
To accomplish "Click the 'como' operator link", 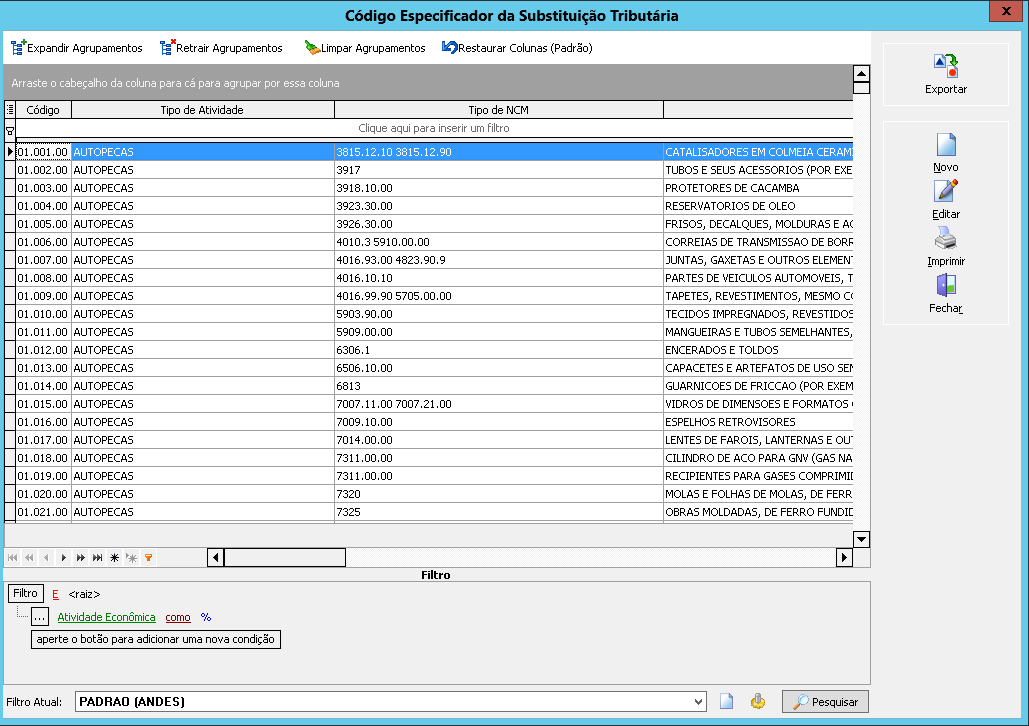I will coord(178,617).
